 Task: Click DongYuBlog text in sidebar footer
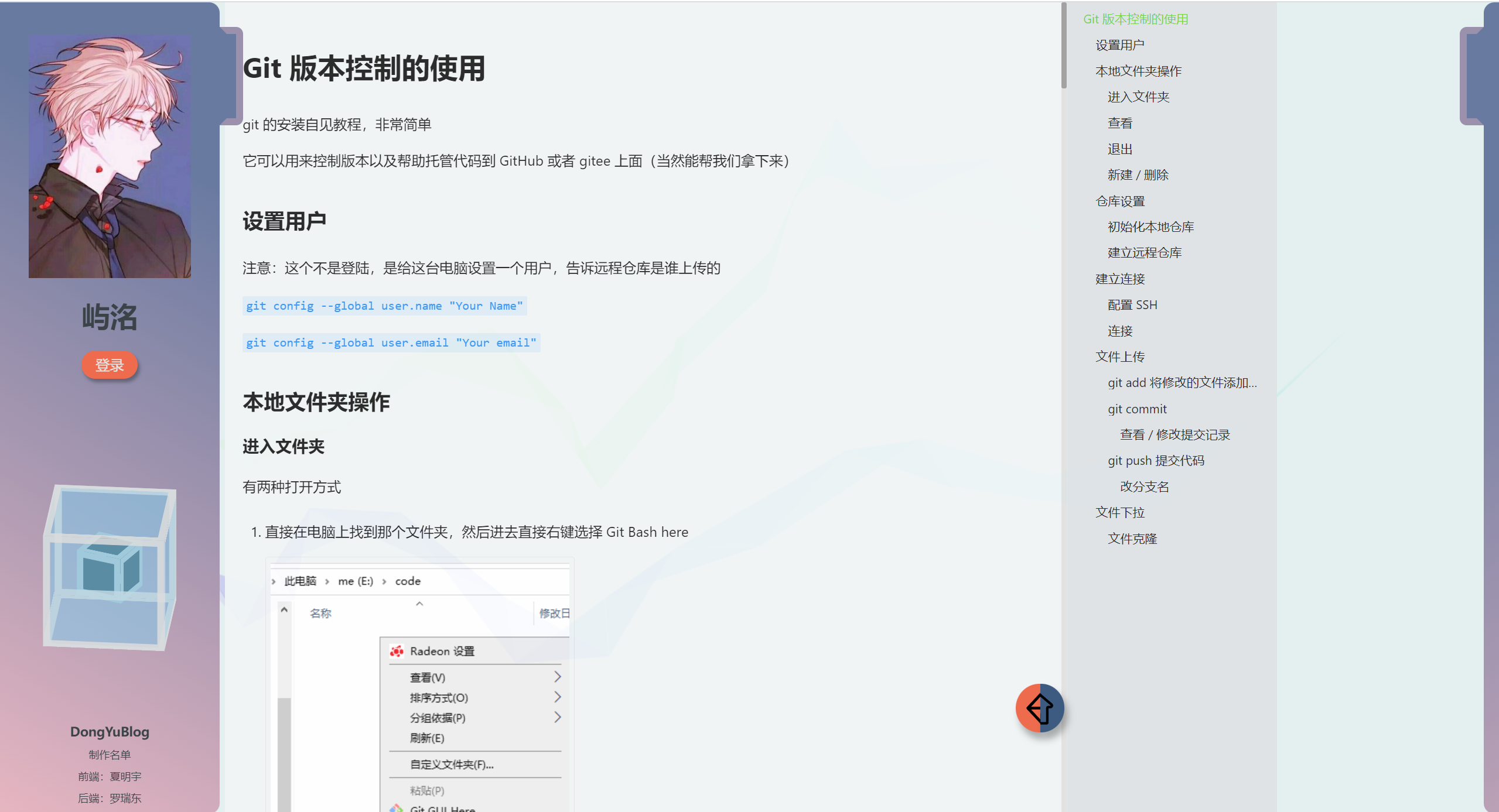point(110,731)
